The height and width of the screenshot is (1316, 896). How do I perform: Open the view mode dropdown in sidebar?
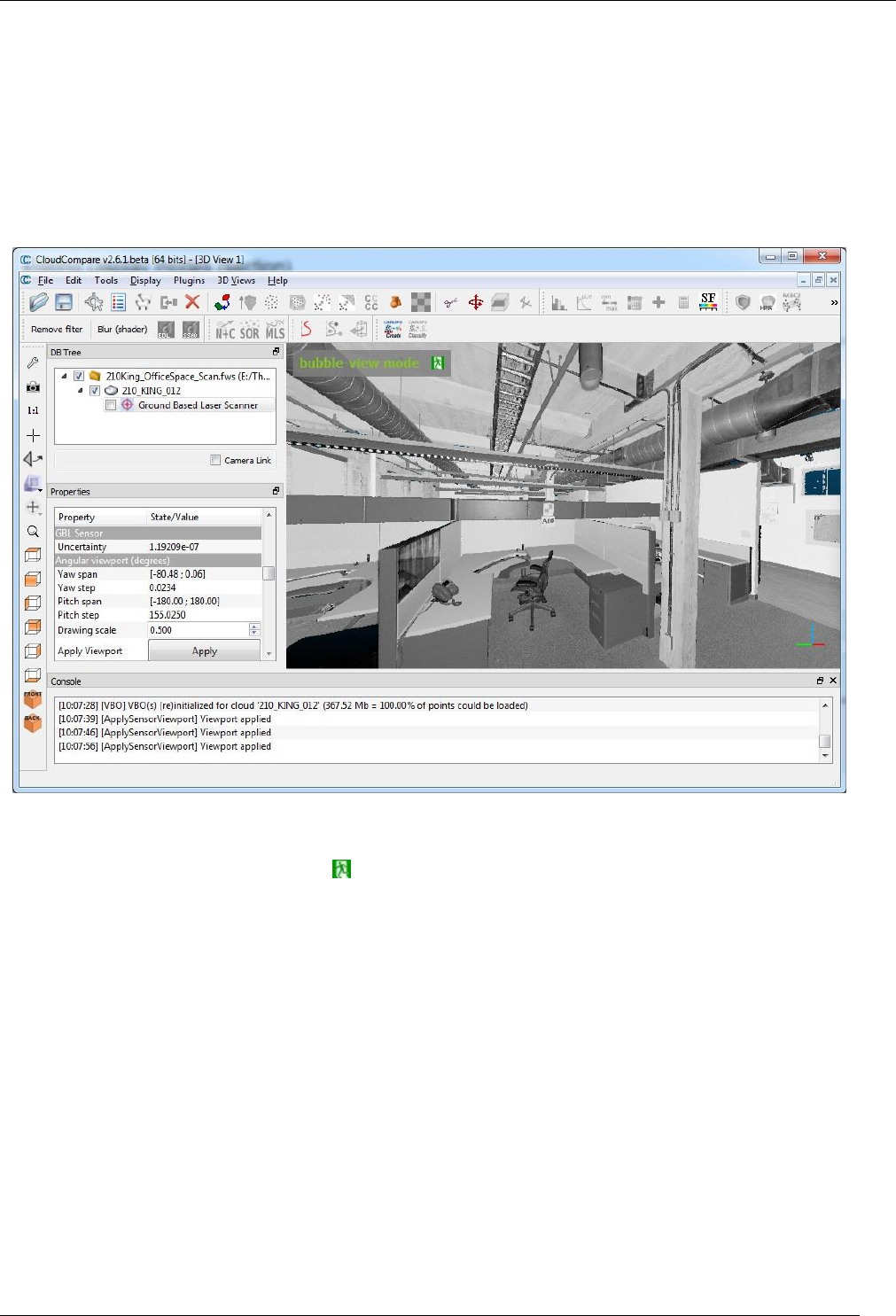click(x=33, y=484)
